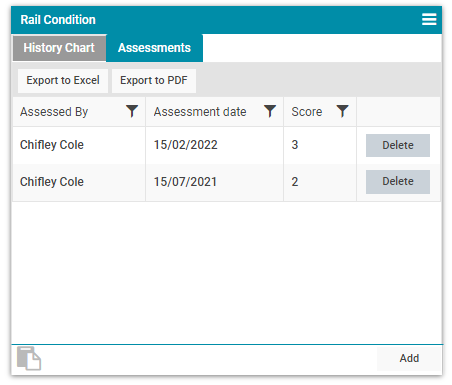
Task: Delete the 15/07/2021 assessment
Action: pos(398,182)
